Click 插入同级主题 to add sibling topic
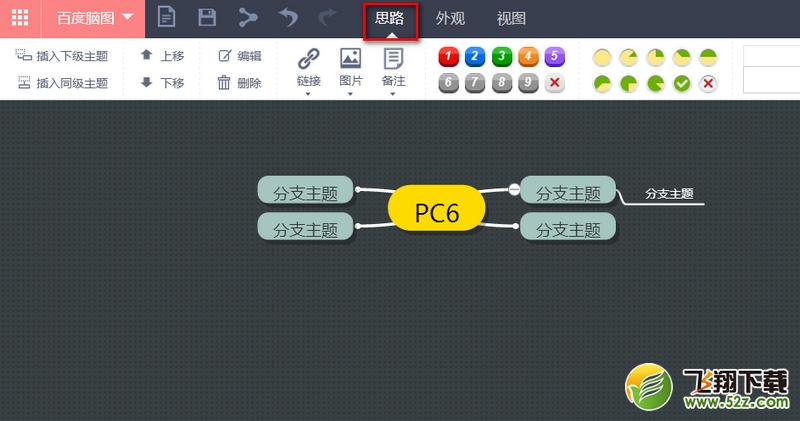Screen dimensions: 800x421 point(62,83)
